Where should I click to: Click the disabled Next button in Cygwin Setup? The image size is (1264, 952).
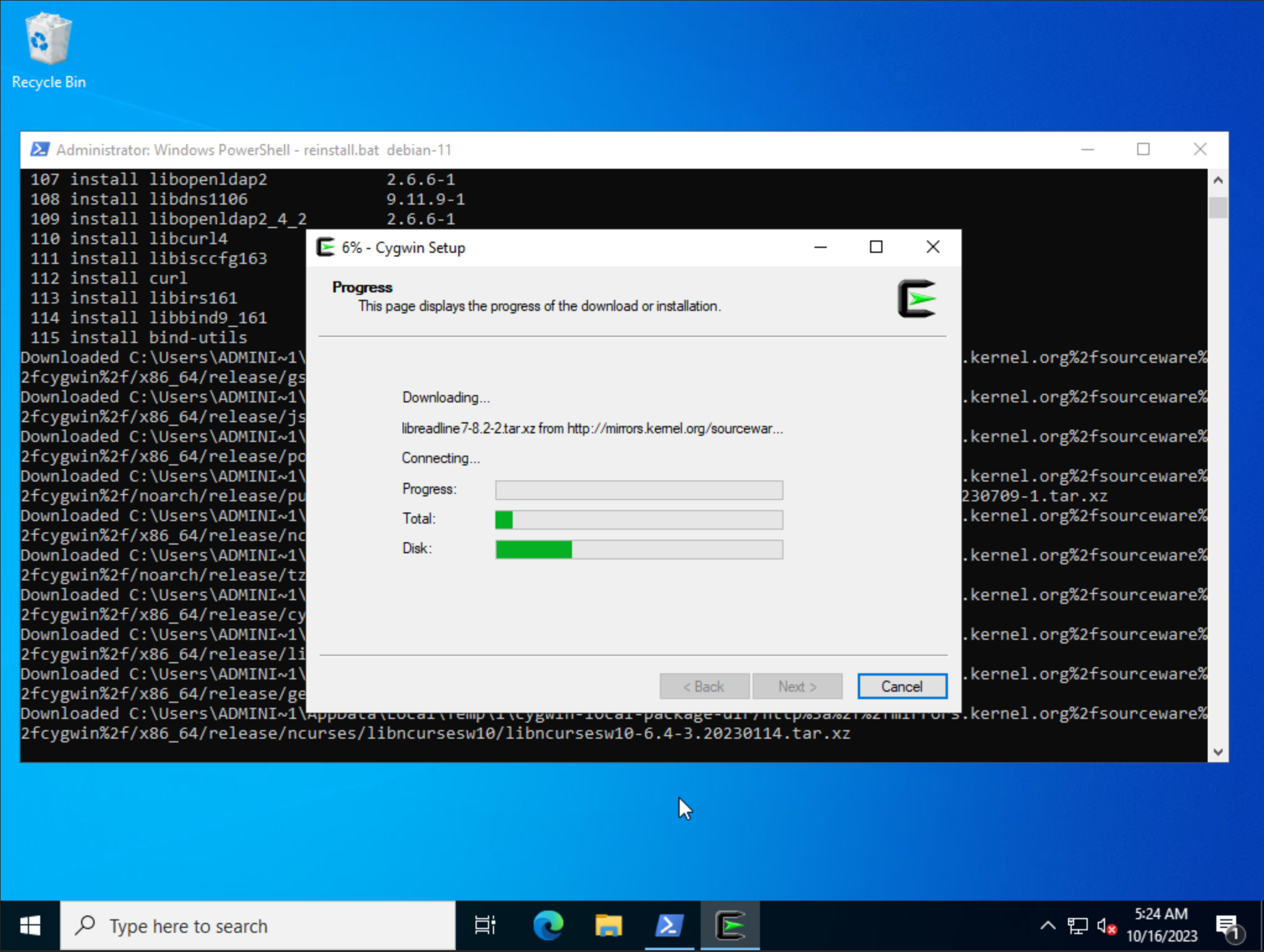pos(797,686)
